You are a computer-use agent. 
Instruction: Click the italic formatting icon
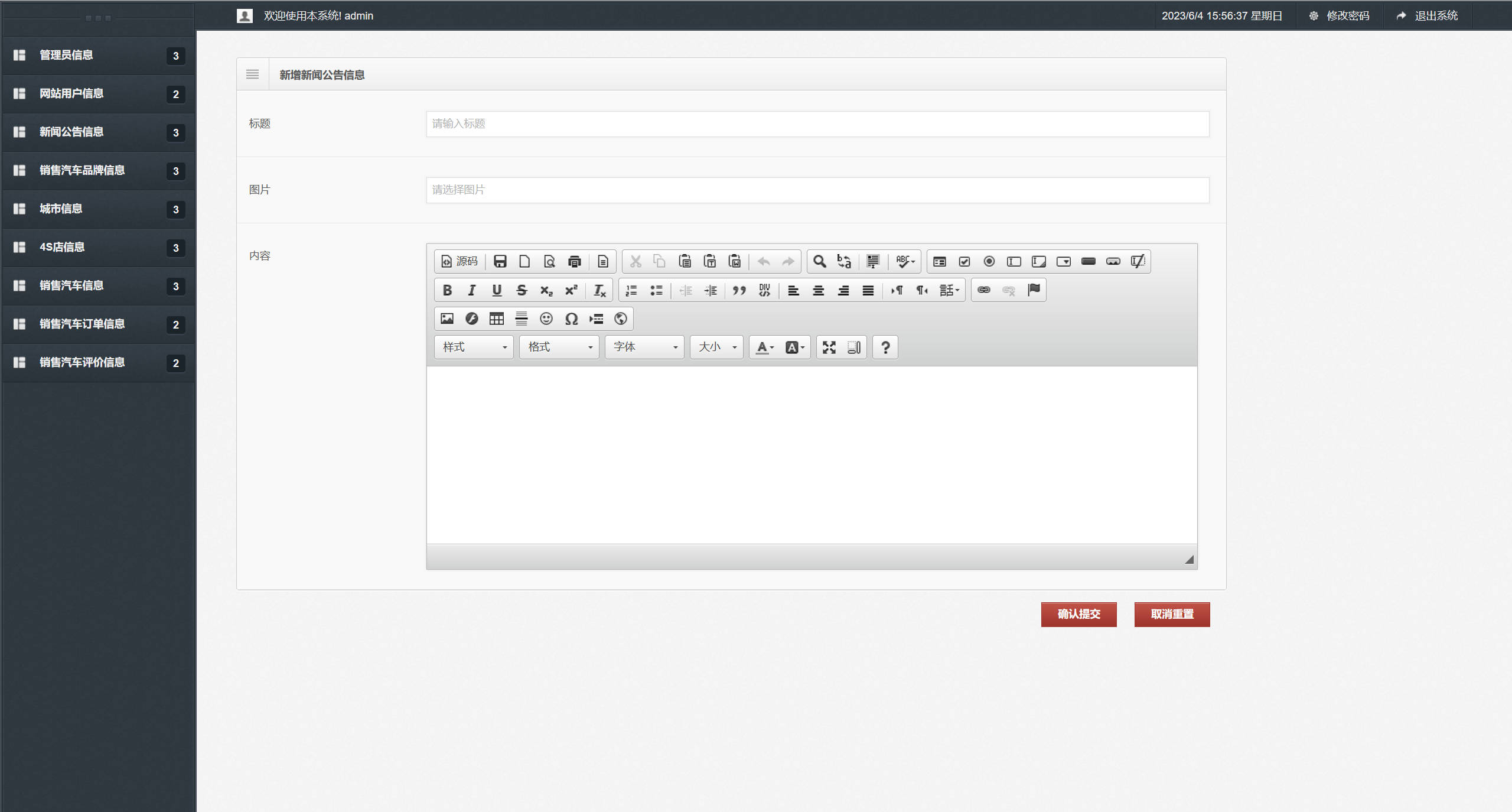pos(471,290)
